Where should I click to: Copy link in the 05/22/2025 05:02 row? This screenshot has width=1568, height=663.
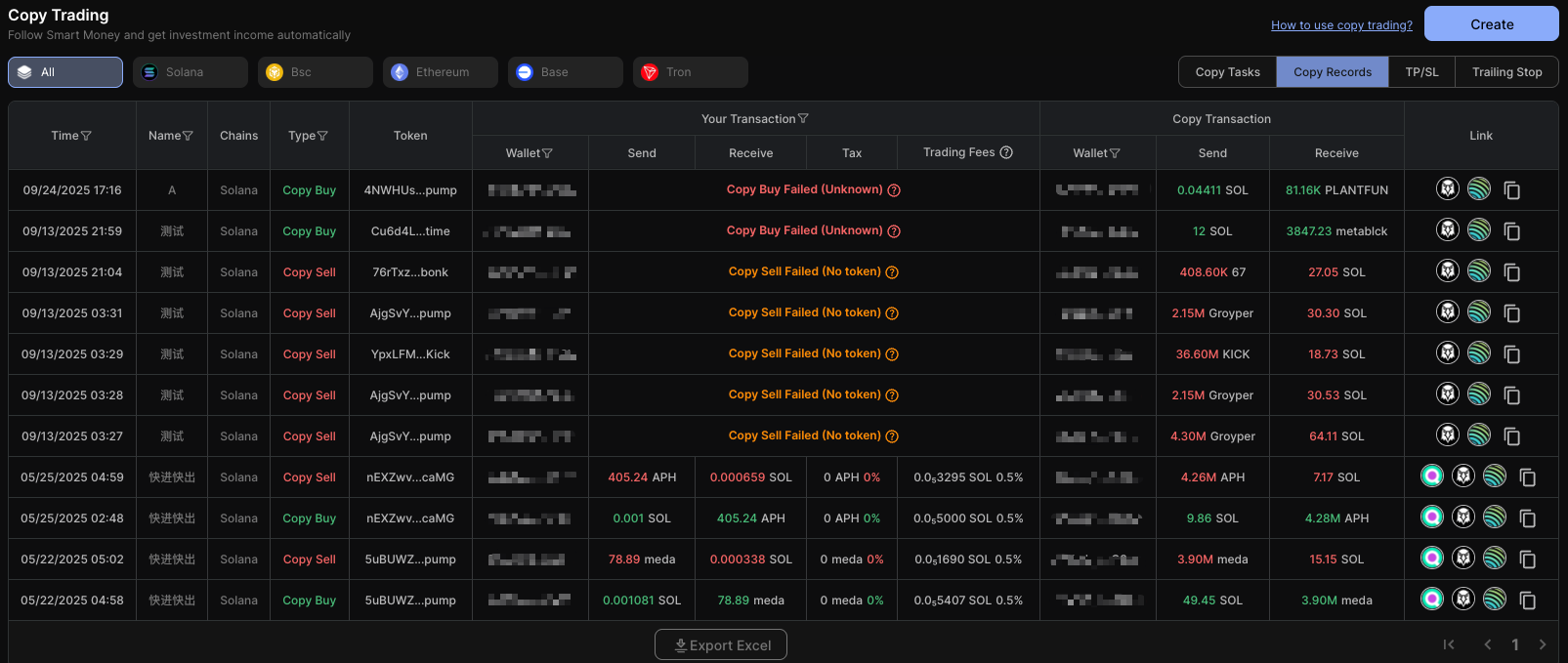click(x=1527, y=559)
